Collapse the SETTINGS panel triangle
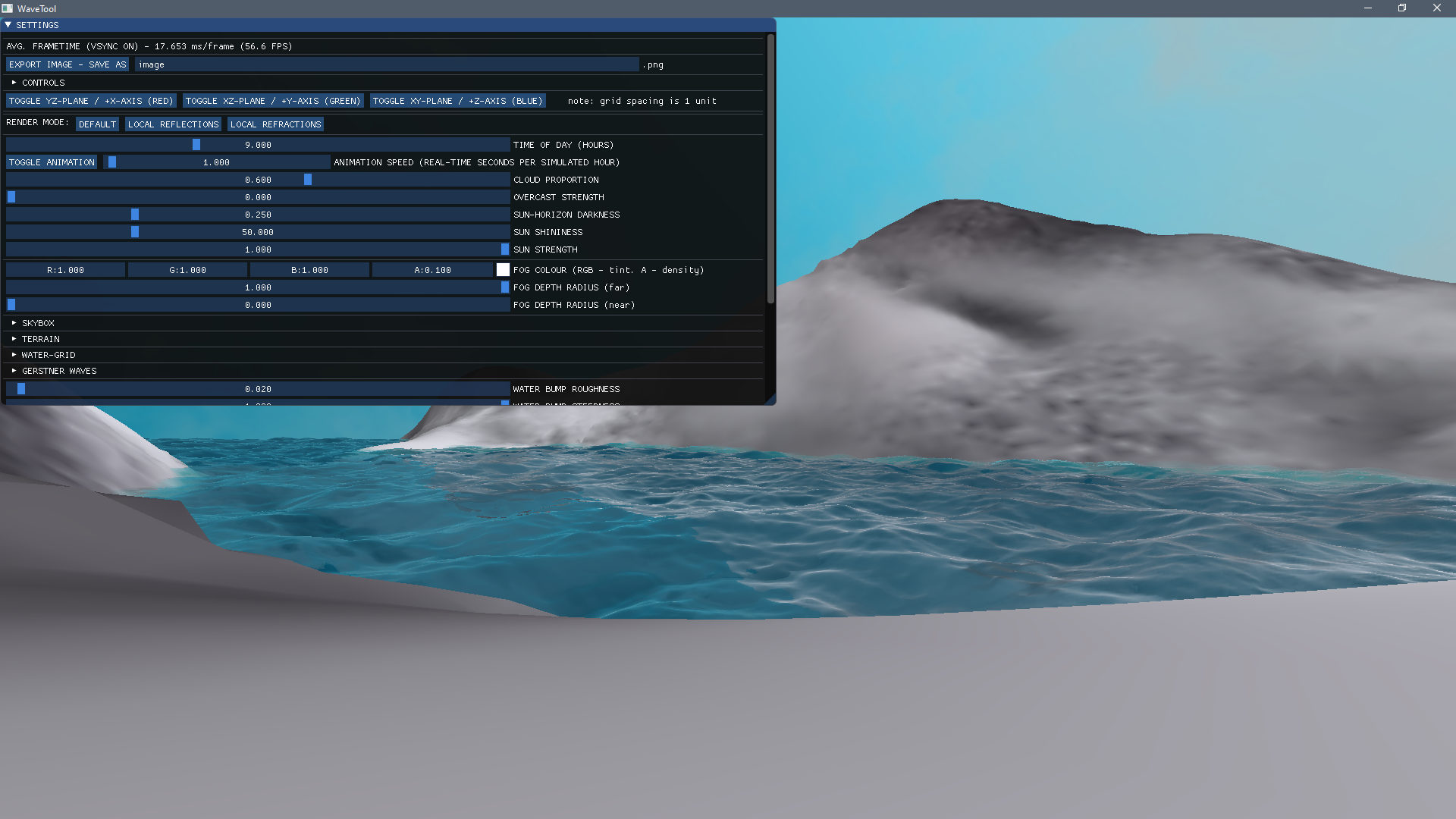 coord(8,25)
